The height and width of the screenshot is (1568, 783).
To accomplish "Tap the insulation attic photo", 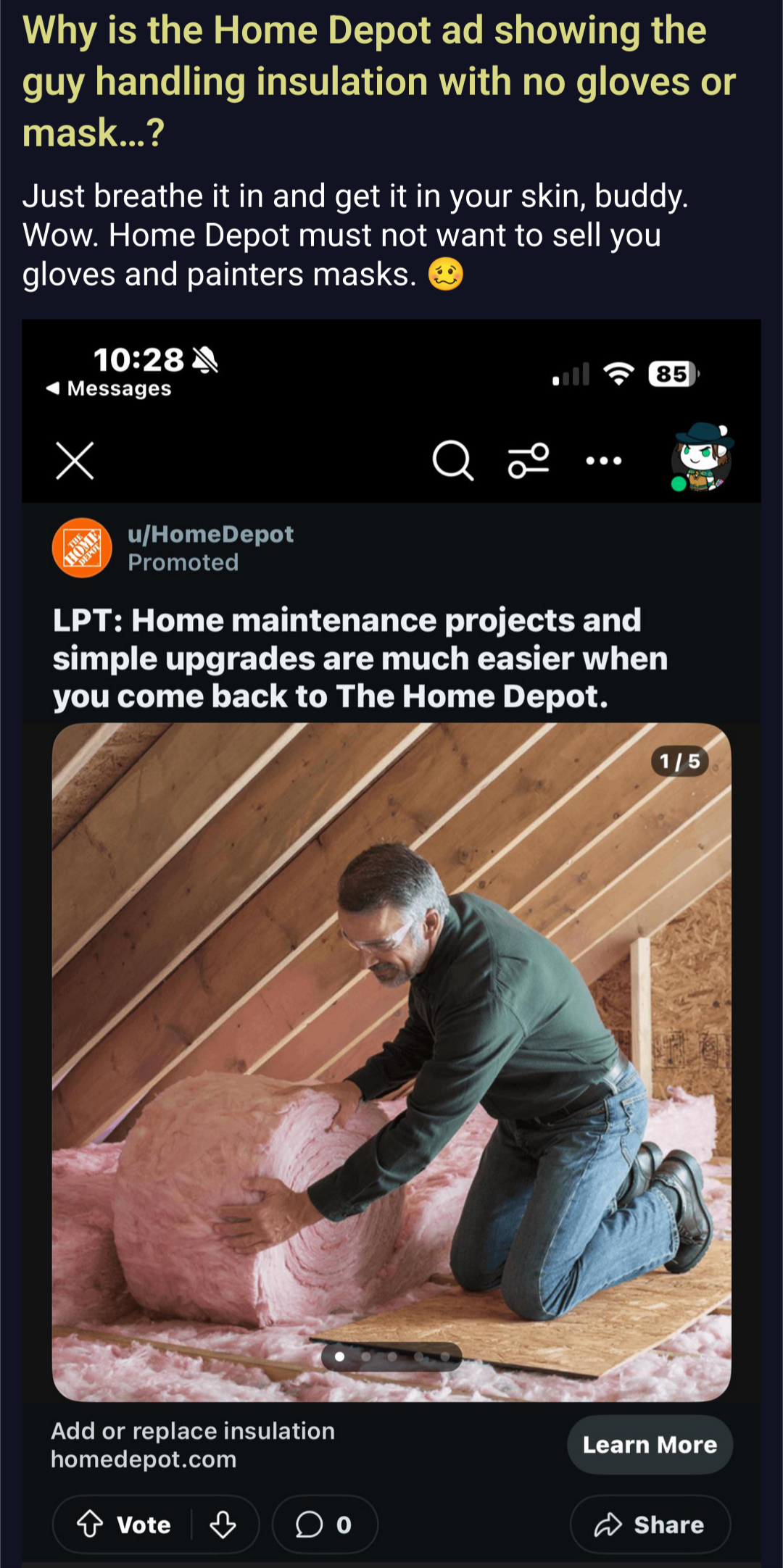I will pyautogui.click(x=391, y=1062).
